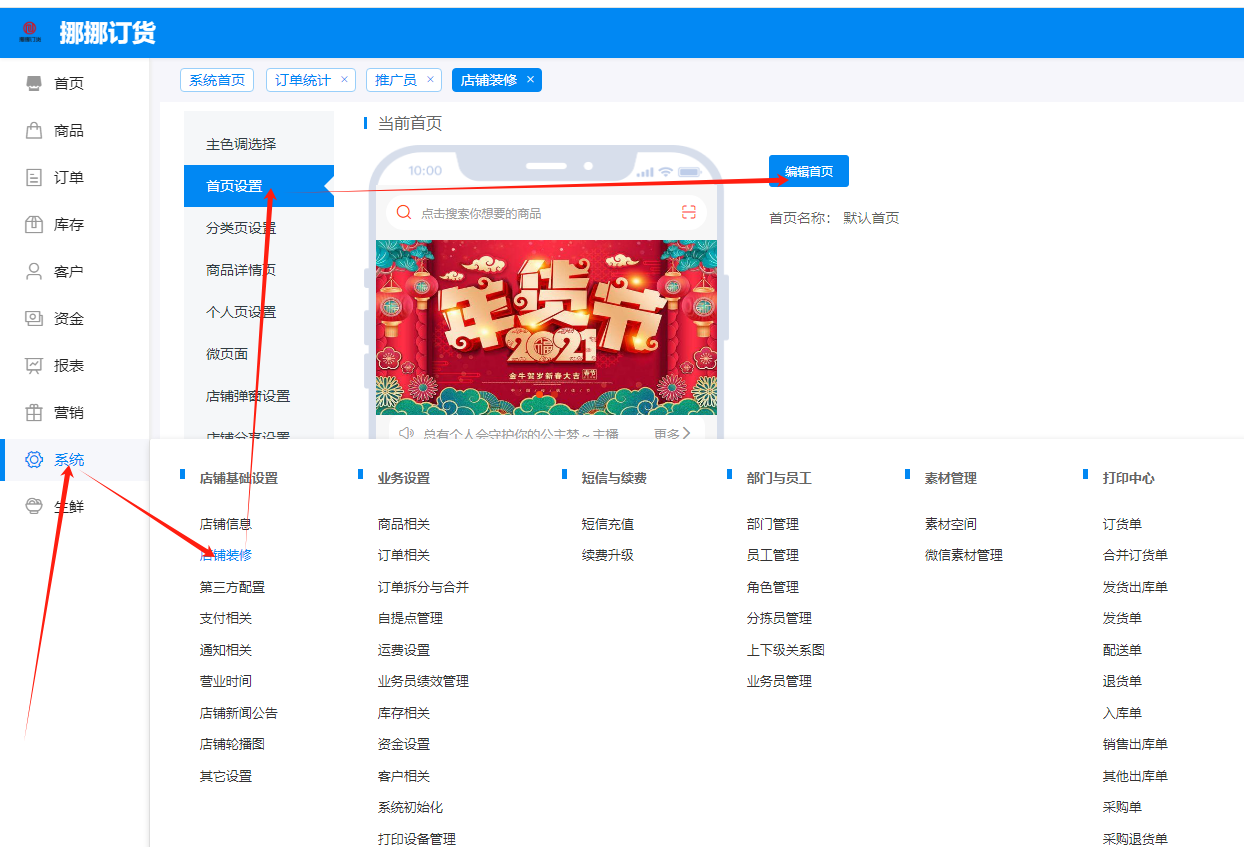Viewport: 1244px width, 847px height.
Task: Select the 订单 order list icon
Action: click(34, 177)
